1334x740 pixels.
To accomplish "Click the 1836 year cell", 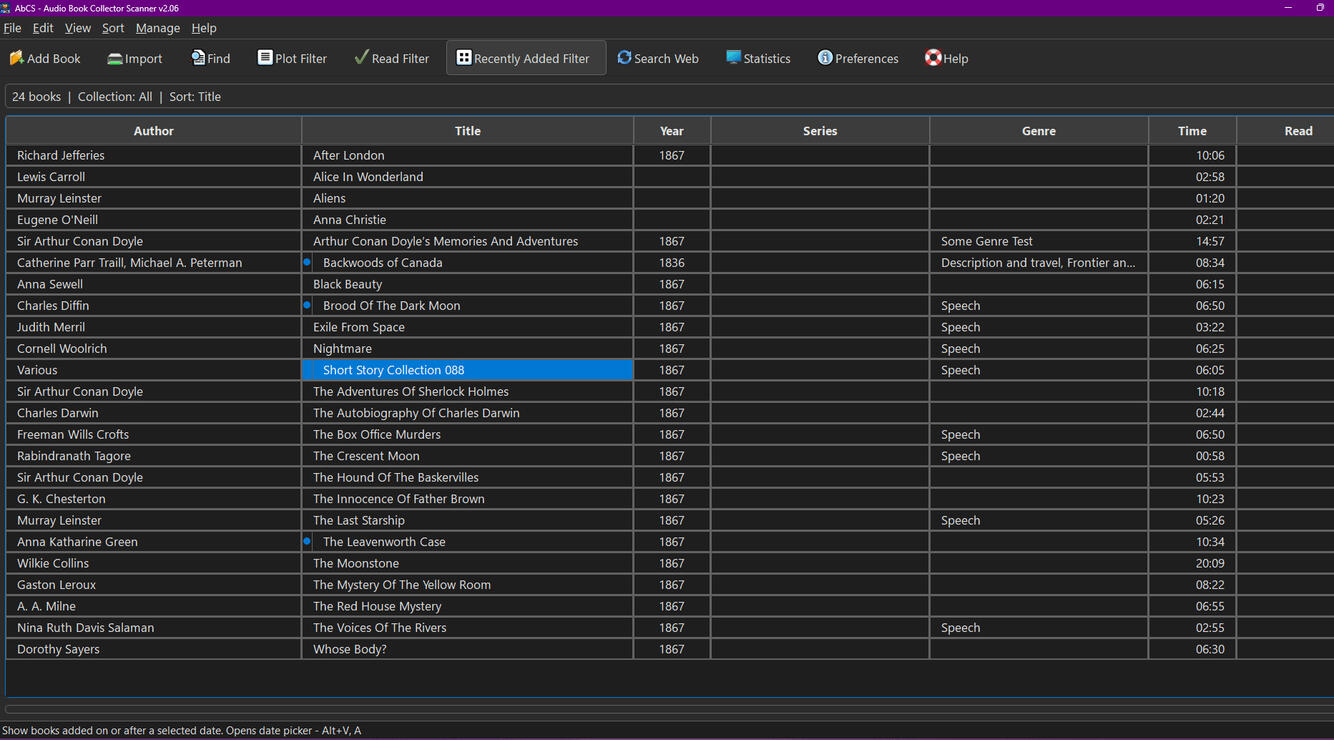I will [x=672, y=263].
